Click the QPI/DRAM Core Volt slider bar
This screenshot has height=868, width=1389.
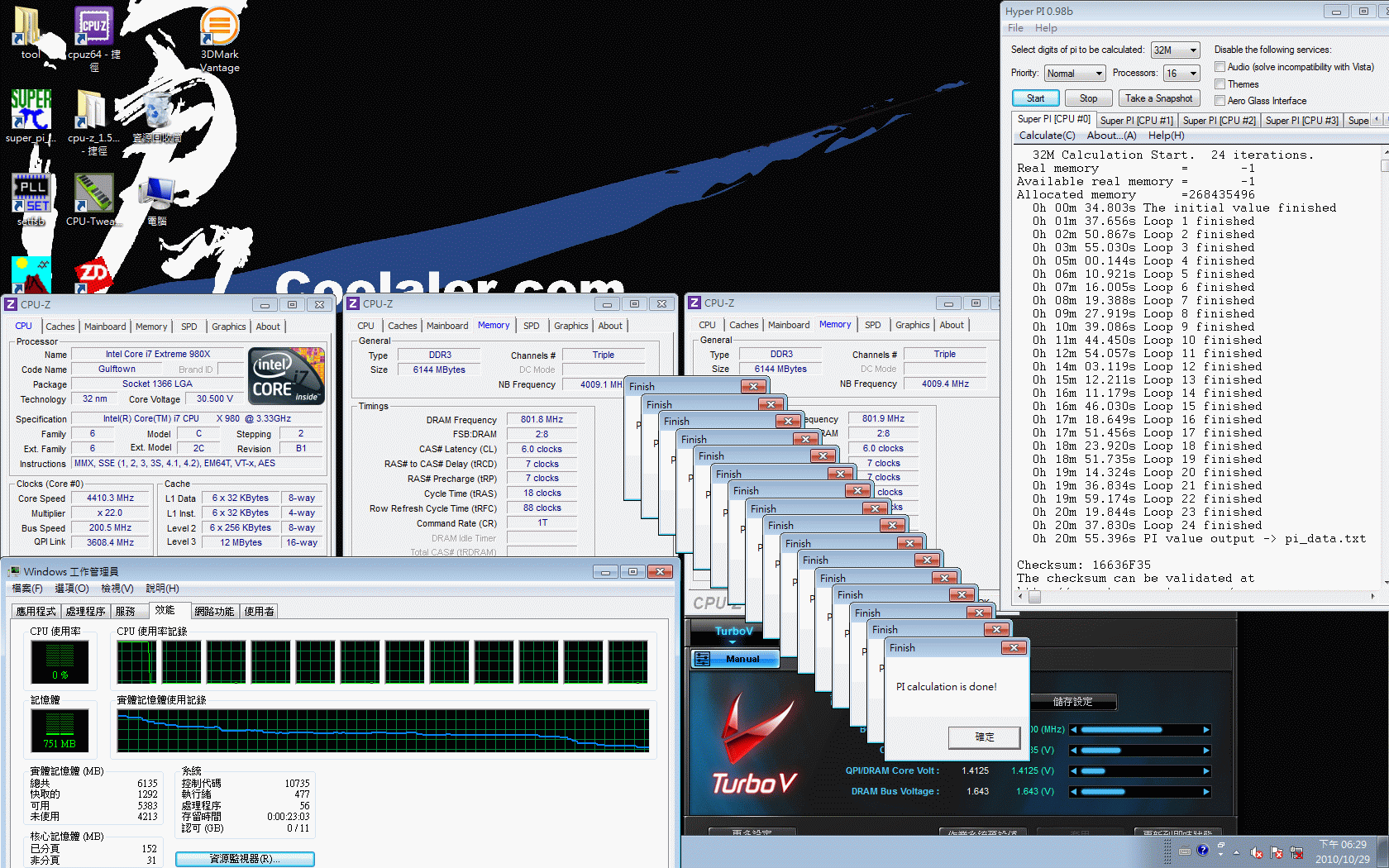pyautogui.click(x=1140, y=771)
